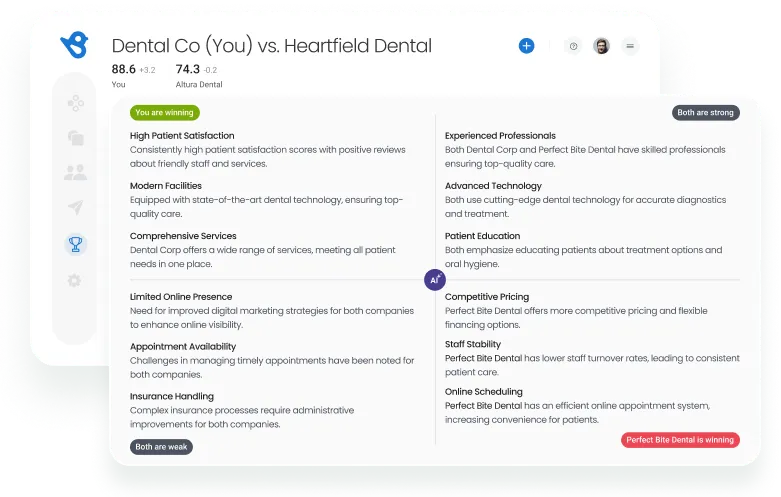Click the blue plus add button
This screenshot has height=497, width=781.
click(x=526, y=46)
